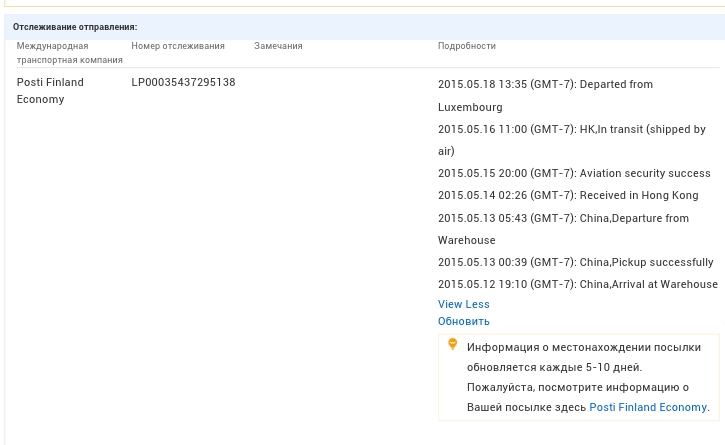Screen dimensions: 725x445
Task: Click the Подробности column header
Action: pos(467,46)
